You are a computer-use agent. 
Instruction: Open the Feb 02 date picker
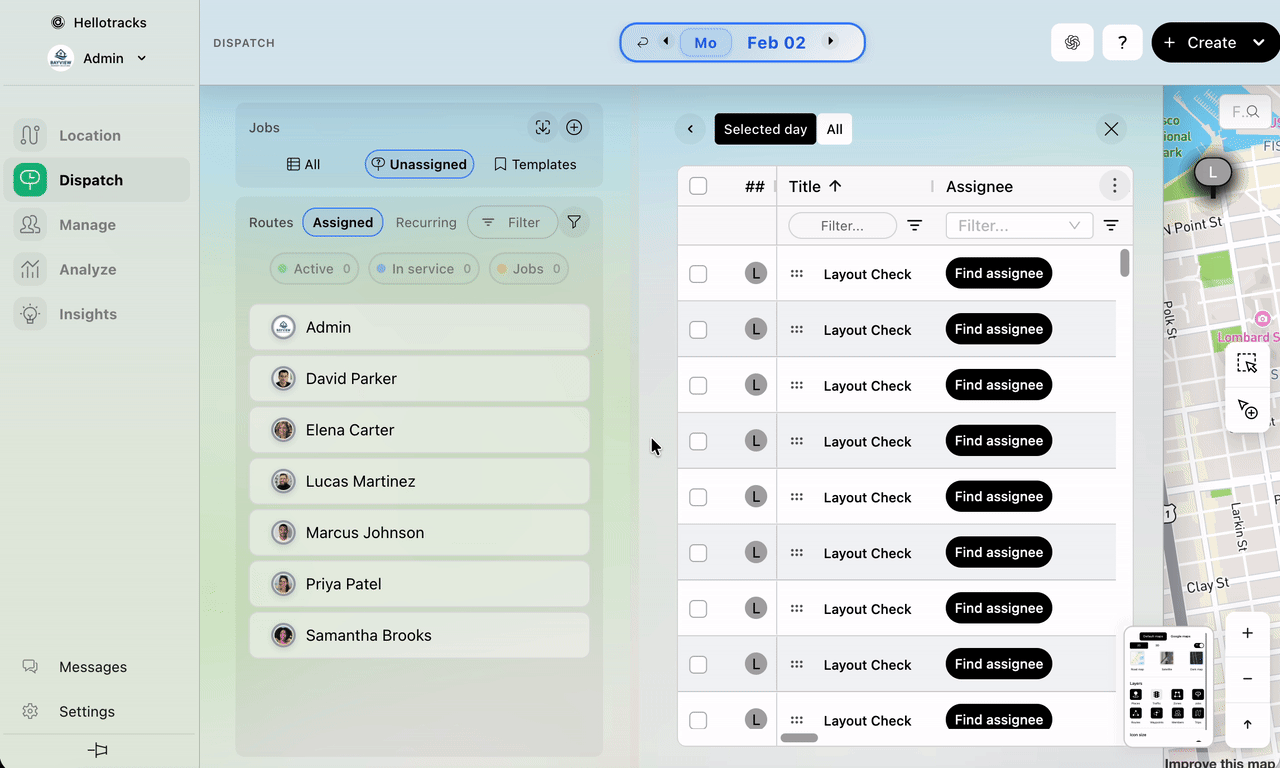pyautogui.click(x=776, y=42)
